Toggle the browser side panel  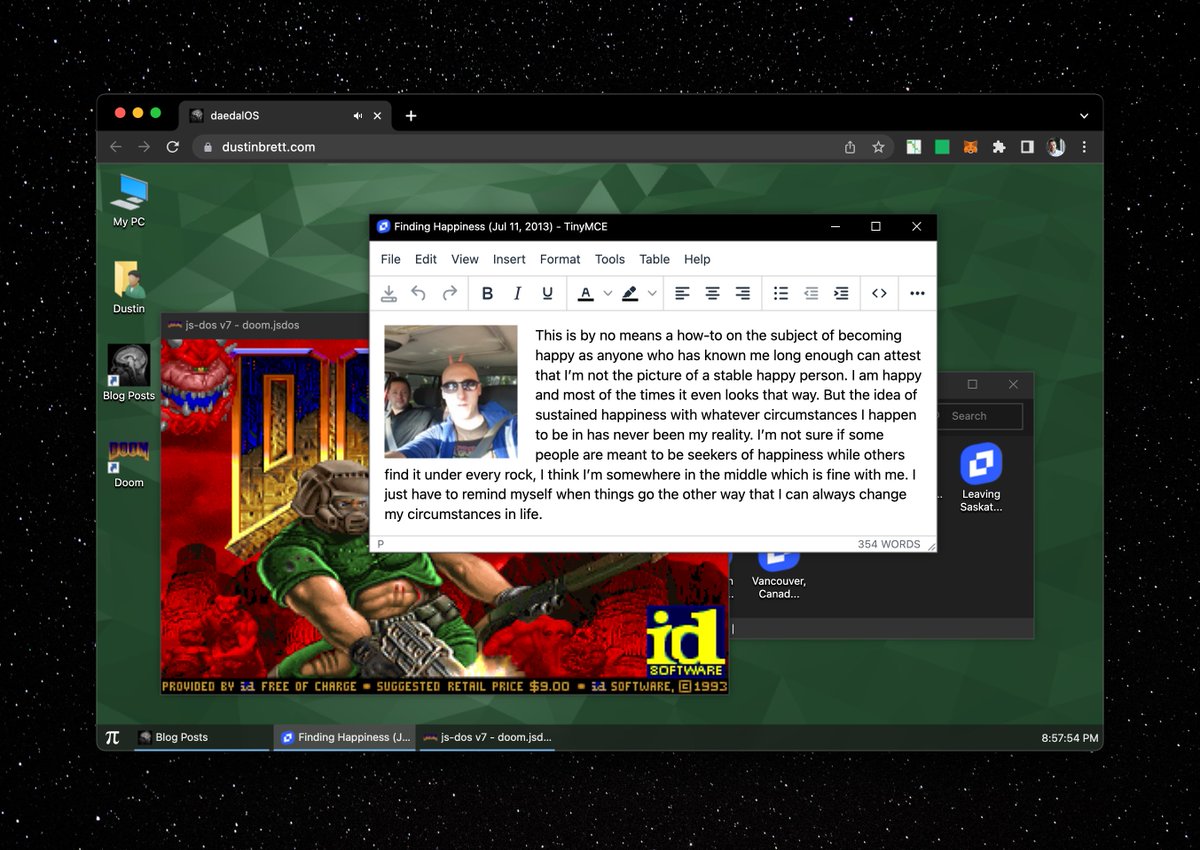tap(1027, 147)
